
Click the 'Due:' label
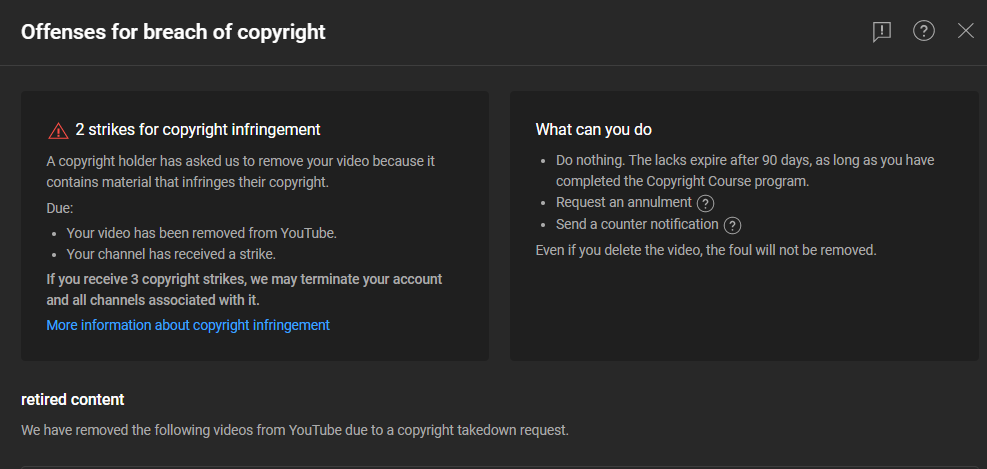point(60,208)
